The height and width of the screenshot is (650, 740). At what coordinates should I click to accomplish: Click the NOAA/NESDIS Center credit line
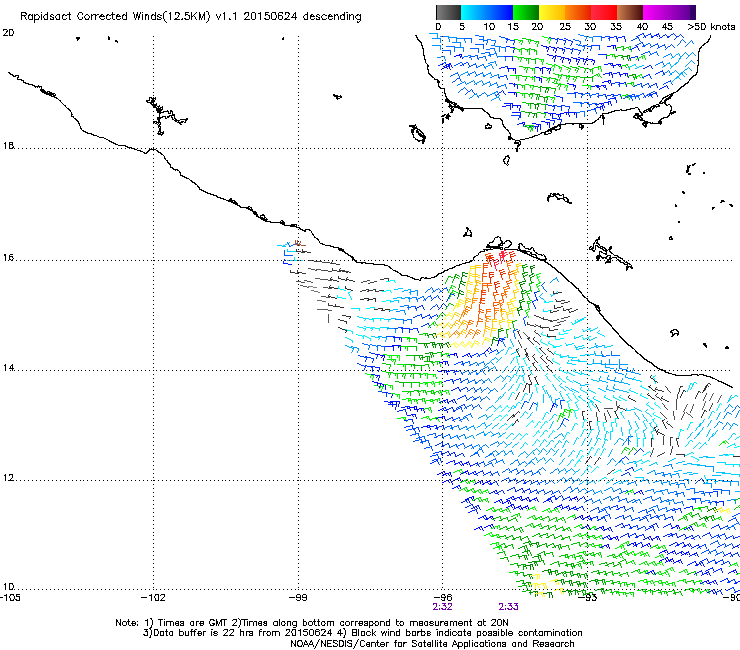click(432, 644)
